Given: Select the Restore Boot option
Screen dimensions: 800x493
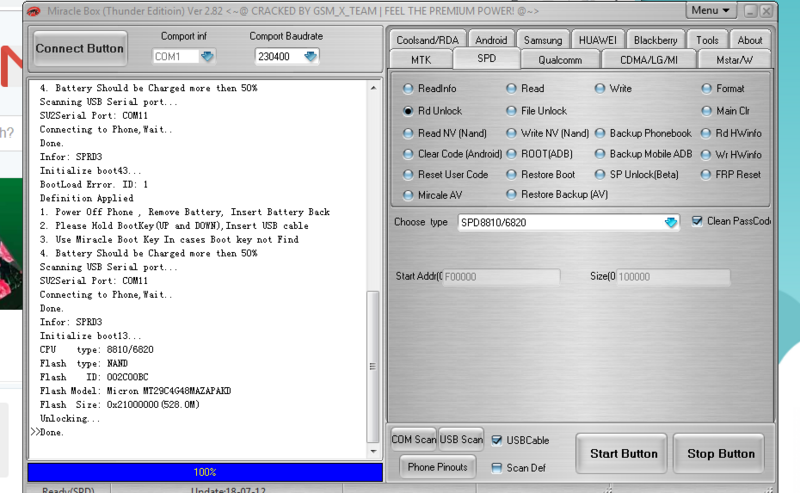Looking at the screenshot, I should point(540,175).
